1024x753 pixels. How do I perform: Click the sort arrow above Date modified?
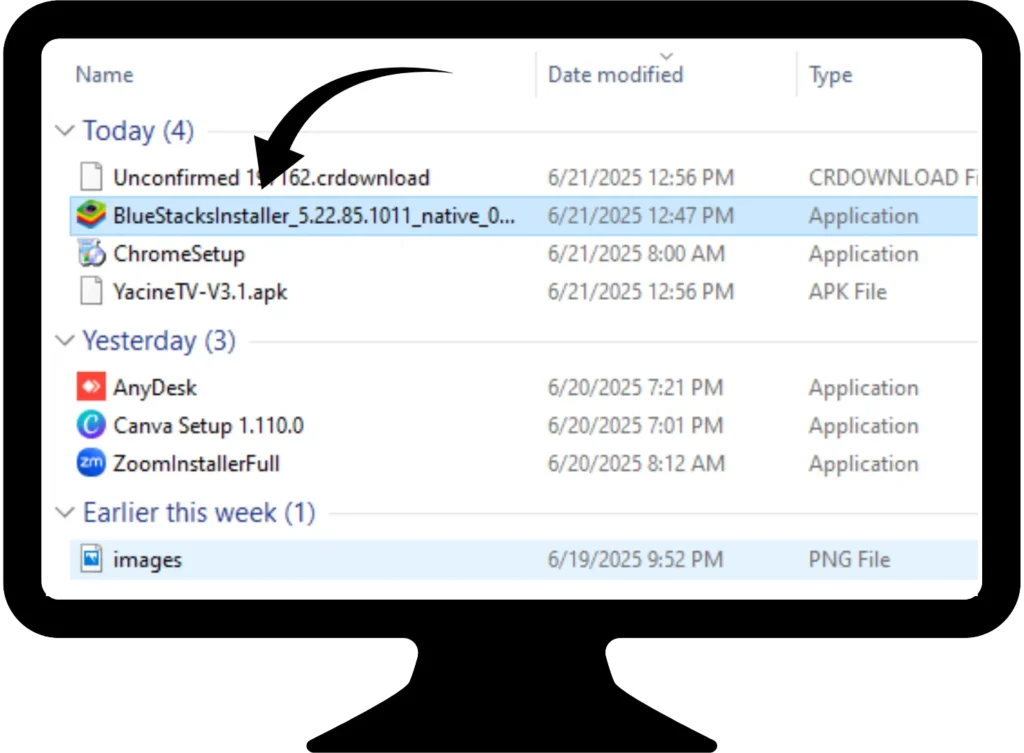666,56
